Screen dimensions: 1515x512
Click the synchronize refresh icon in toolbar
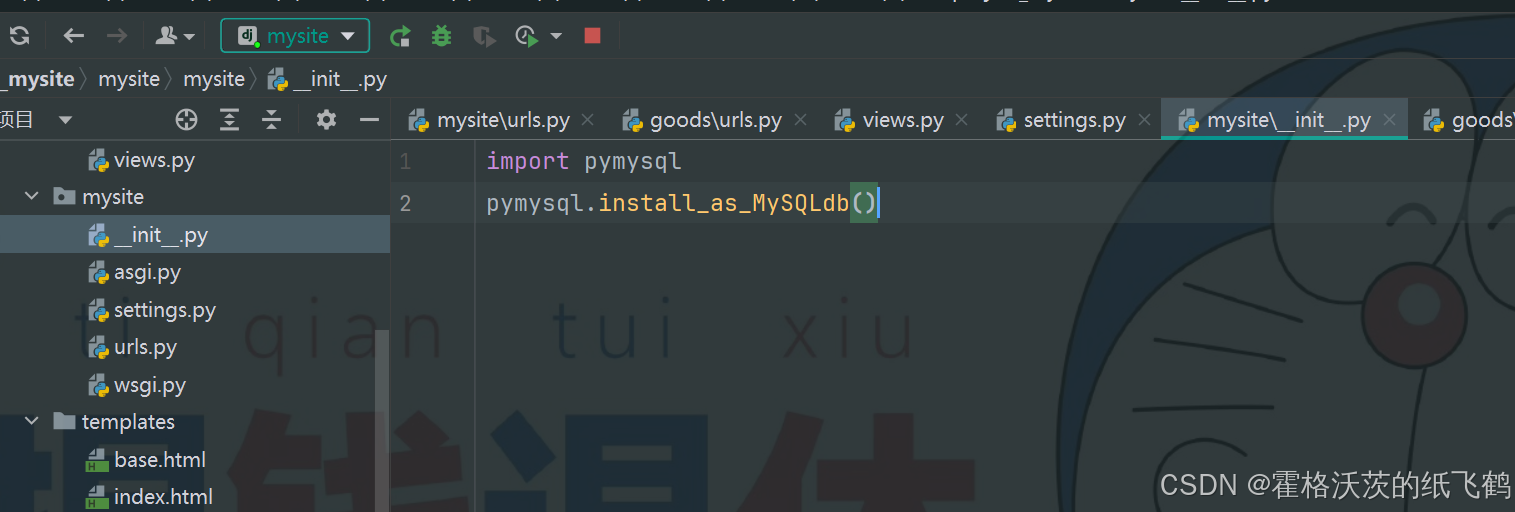[19, 36]
